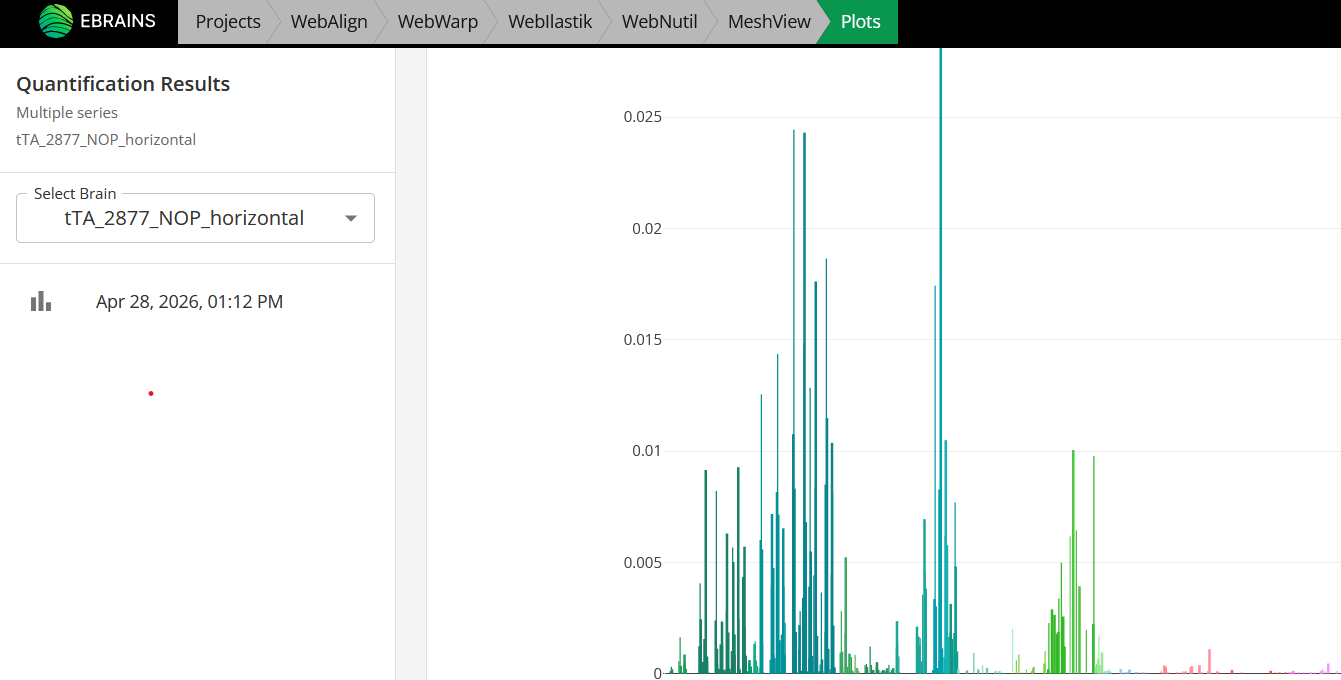
Task: Click the tTA_2877_NOP_horizontal subtitle text
Action: 106,140
